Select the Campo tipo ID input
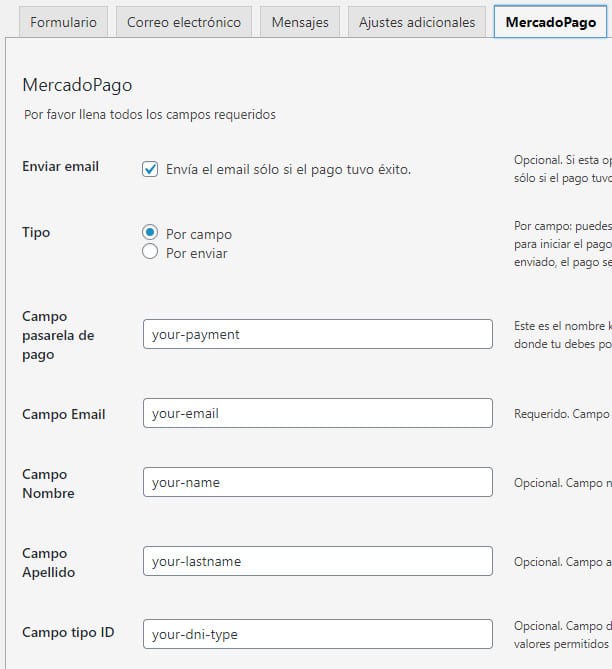 pyautogui.click(x=318, y=634)
